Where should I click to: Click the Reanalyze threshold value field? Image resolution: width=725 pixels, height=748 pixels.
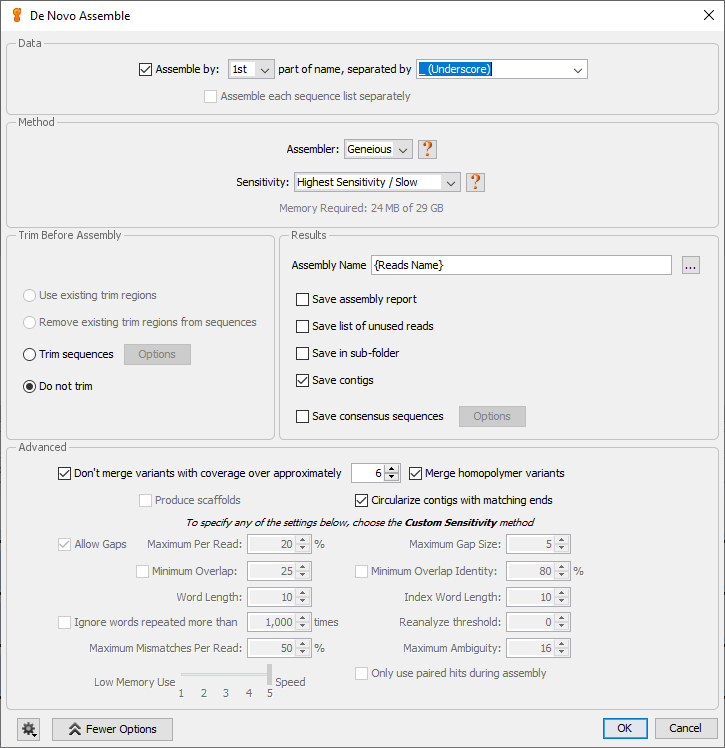click(x=530, y=623)
